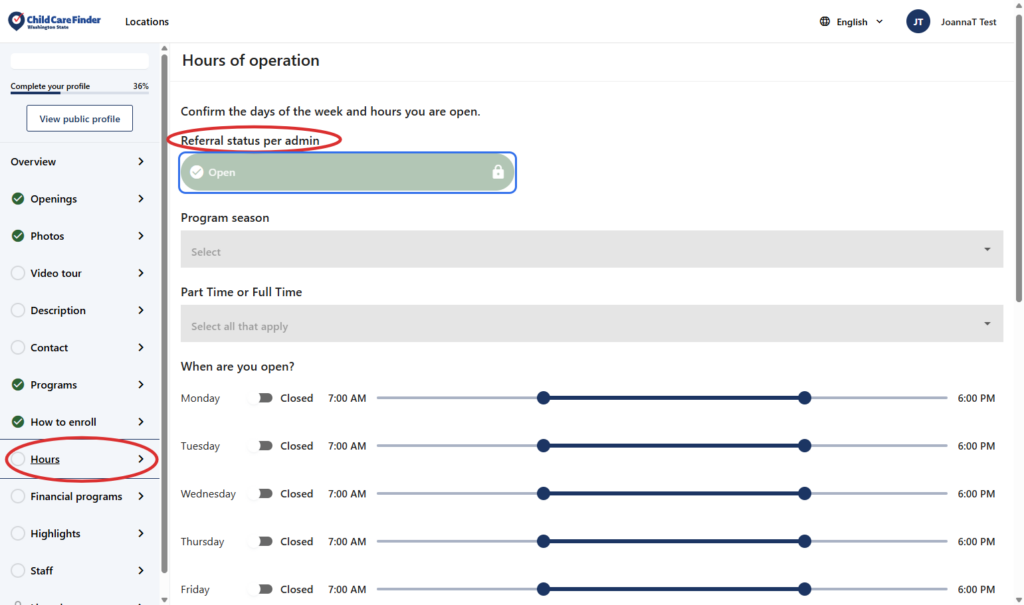Toggle Wednesday open/closed switch
Viewport: 1024px width, 605px height.
coord(264,494)
